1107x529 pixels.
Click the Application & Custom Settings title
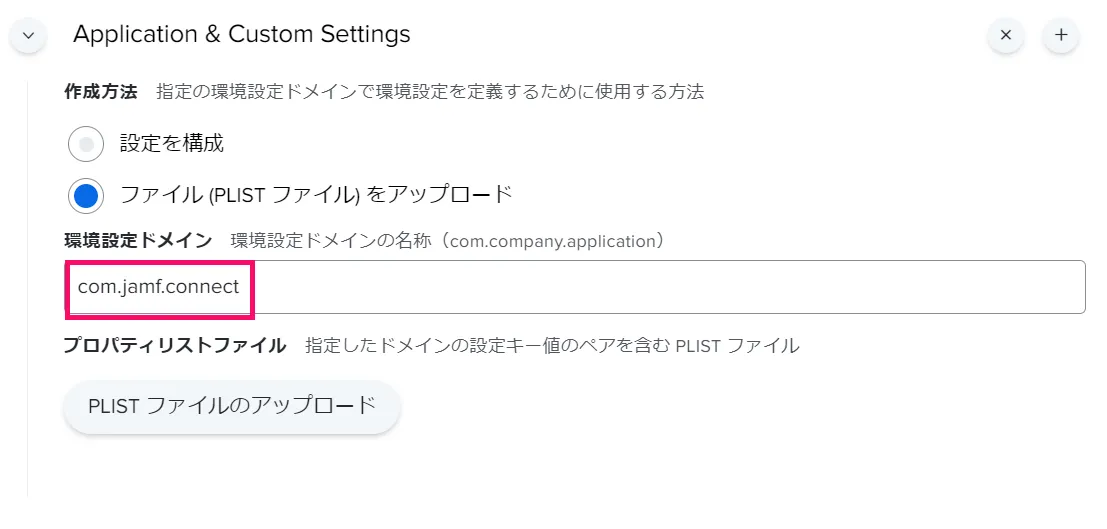[x=241, y=34]
